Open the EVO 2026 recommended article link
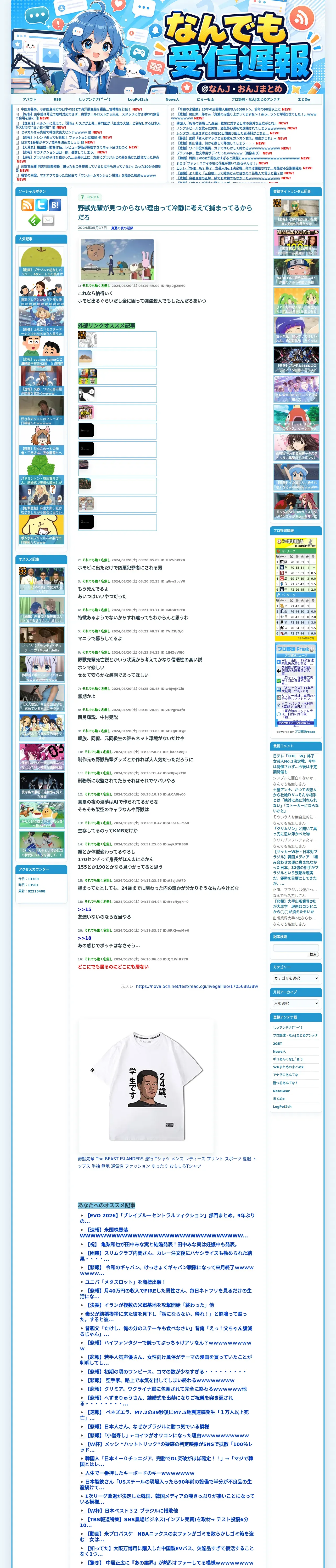 (x=168, y=1218)
